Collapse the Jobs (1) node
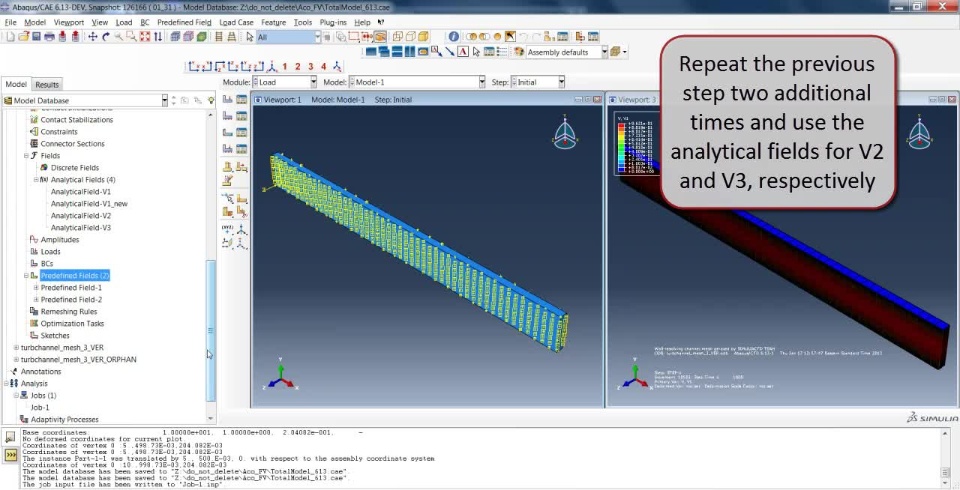This screenshot has height=490, width=960. tap(16, 396)
